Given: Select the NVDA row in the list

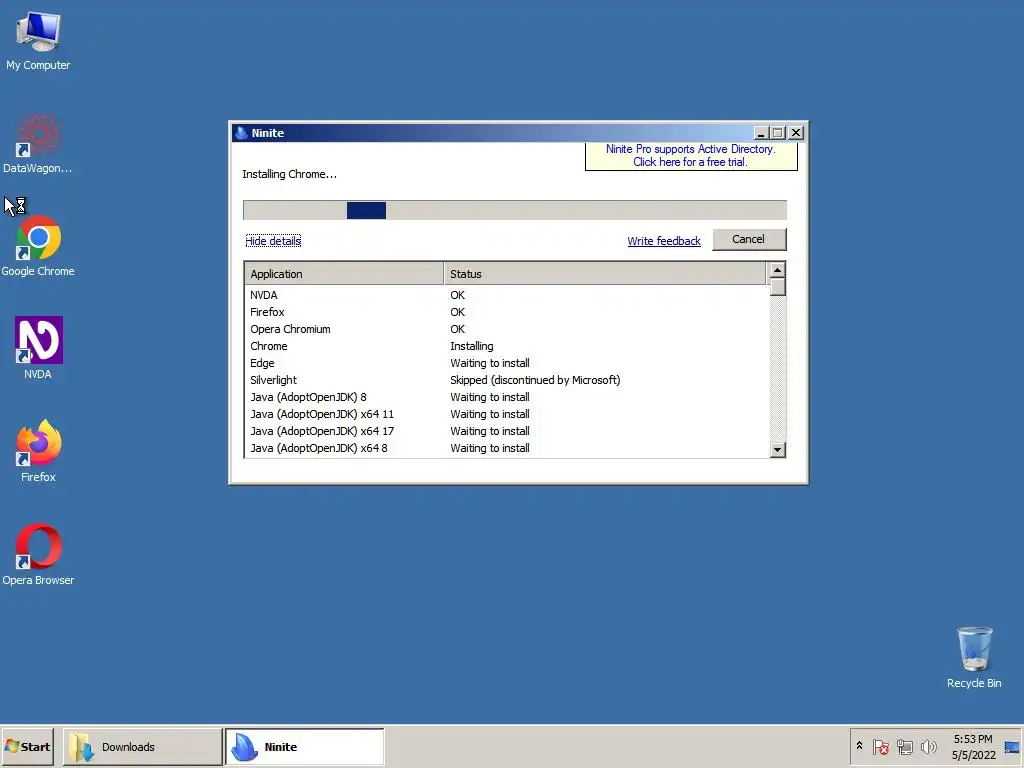Looking at the screenshot, I should click(507, 295).
